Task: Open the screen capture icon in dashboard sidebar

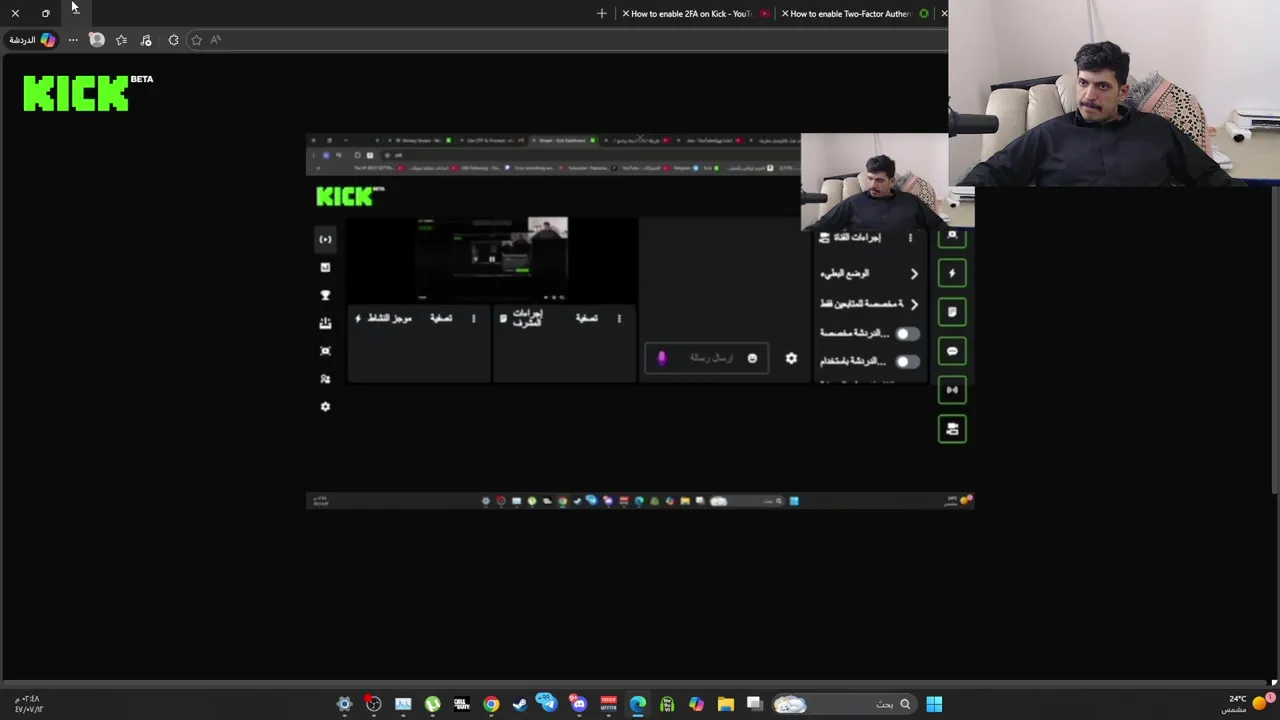Action: [x=325, y=351]
